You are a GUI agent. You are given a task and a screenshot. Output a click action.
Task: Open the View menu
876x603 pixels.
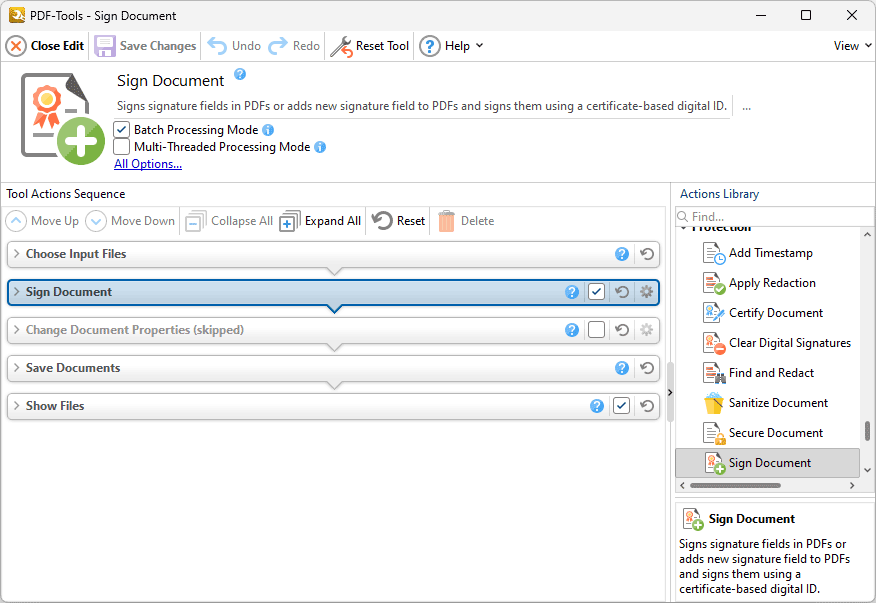click(x=852, y=46)
